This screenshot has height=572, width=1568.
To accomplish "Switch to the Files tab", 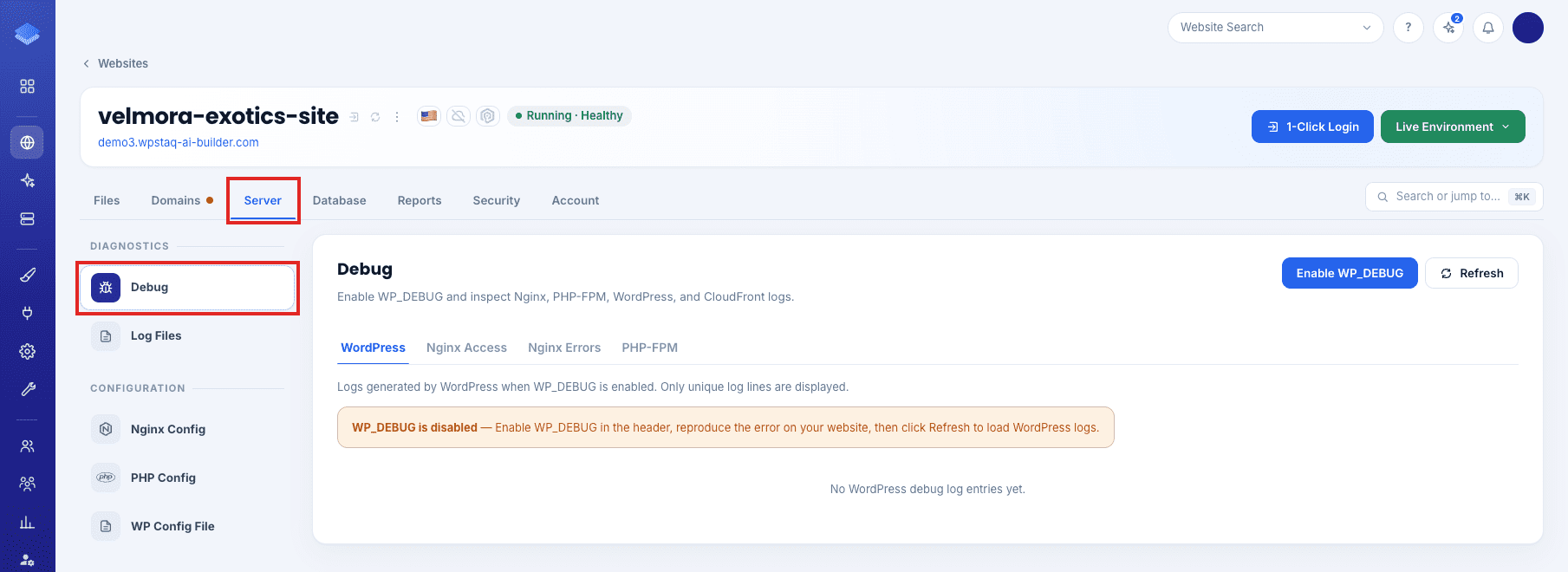I will pyautogui.click(x=107, y=200).
